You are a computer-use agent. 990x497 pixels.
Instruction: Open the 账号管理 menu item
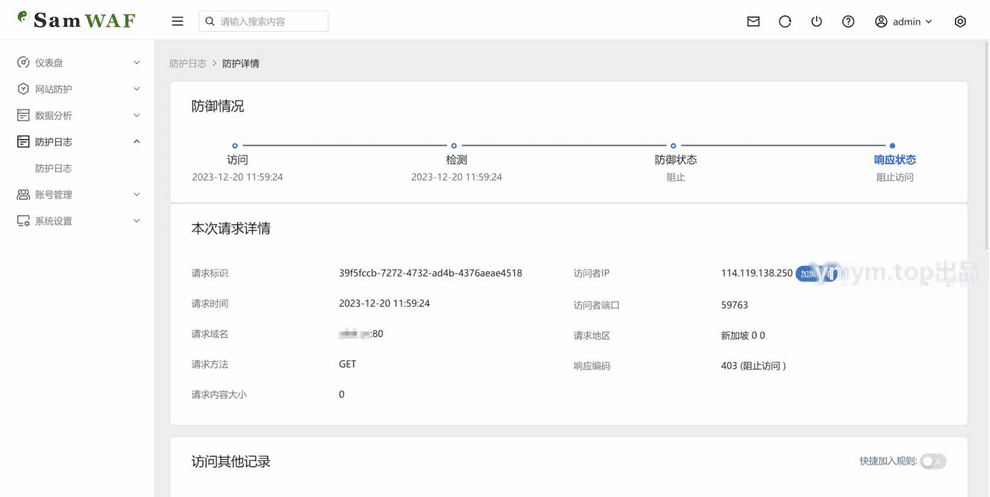pyautogui.click(x=77, y=195)
